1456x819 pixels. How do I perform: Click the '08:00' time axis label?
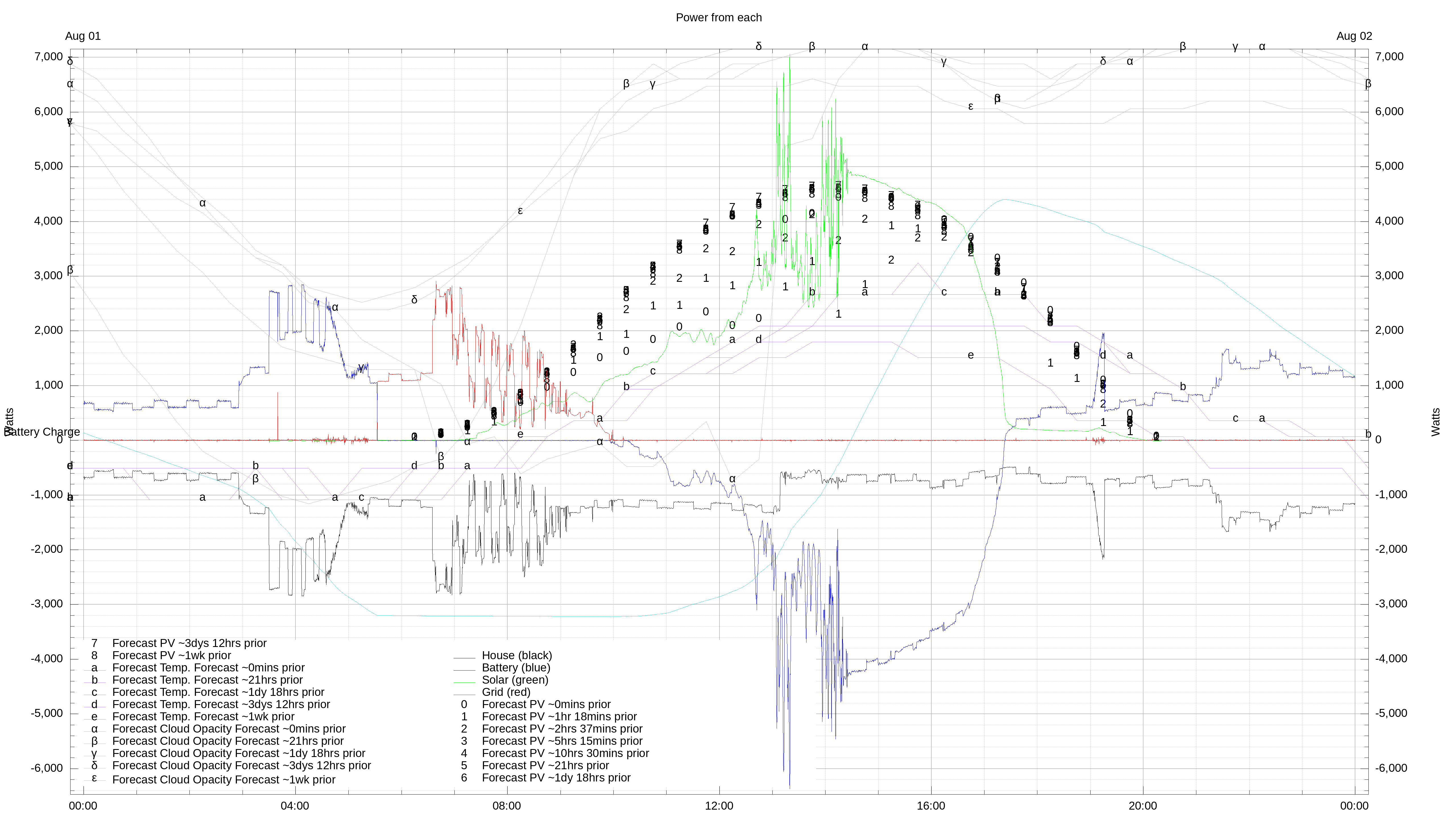[x=506, y=806]
